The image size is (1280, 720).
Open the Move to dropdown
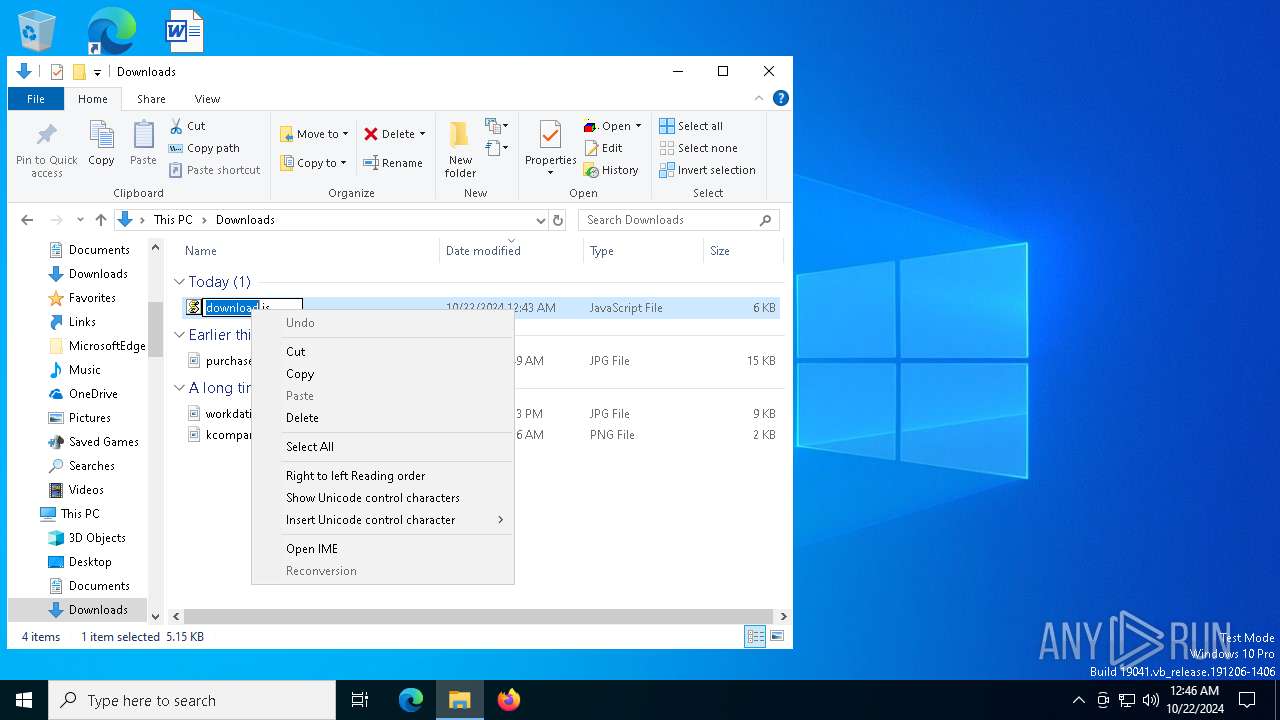pos(314,134)
